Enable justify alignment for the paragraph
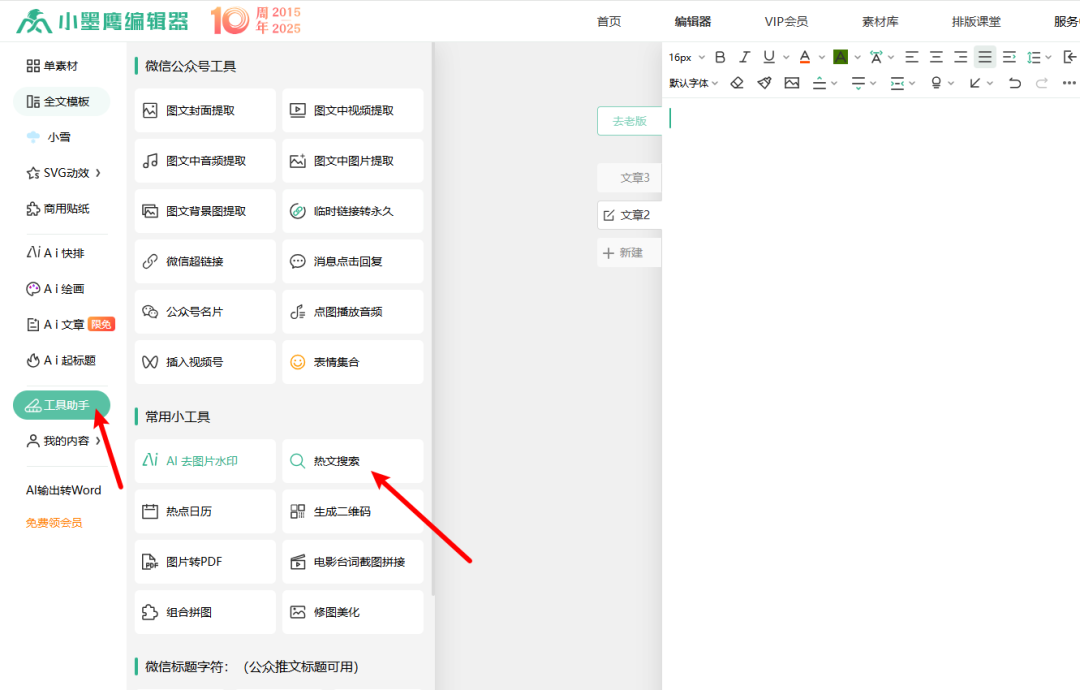Screen dimensions: 1080x690 pyautogui.click(x=985, y=57)
